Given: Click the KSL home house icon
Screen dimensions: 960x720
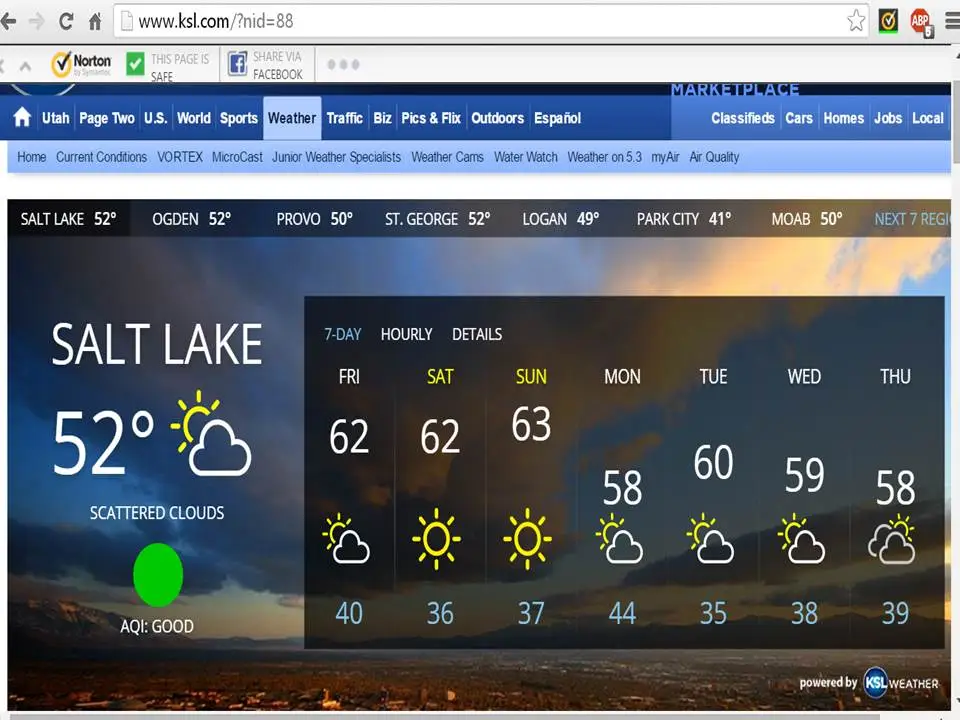Looking at the screenshot, I should [22, 118].
